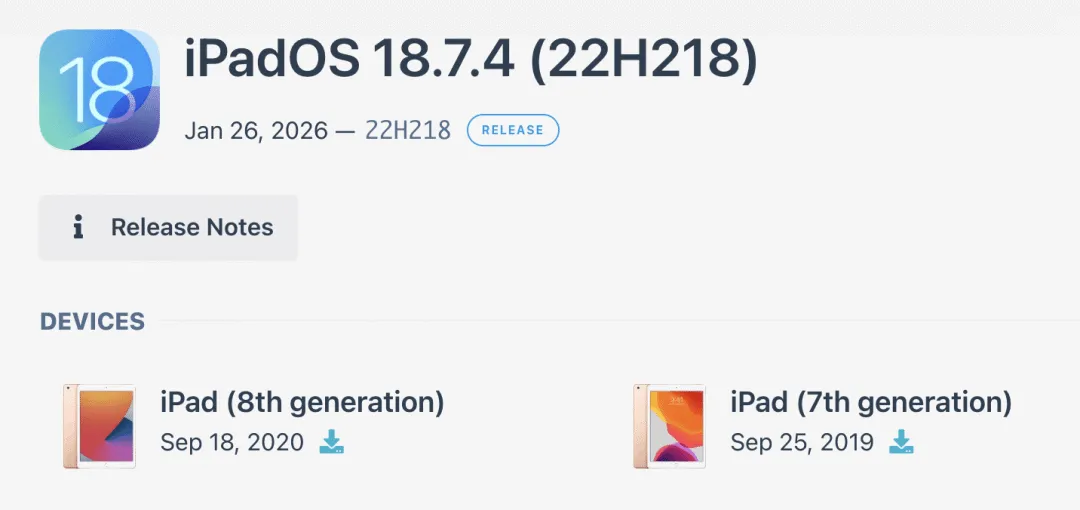1080x510 pixels.
Task: Download firmware for iPad (7th generation)
Action: [x=902, y=442]
